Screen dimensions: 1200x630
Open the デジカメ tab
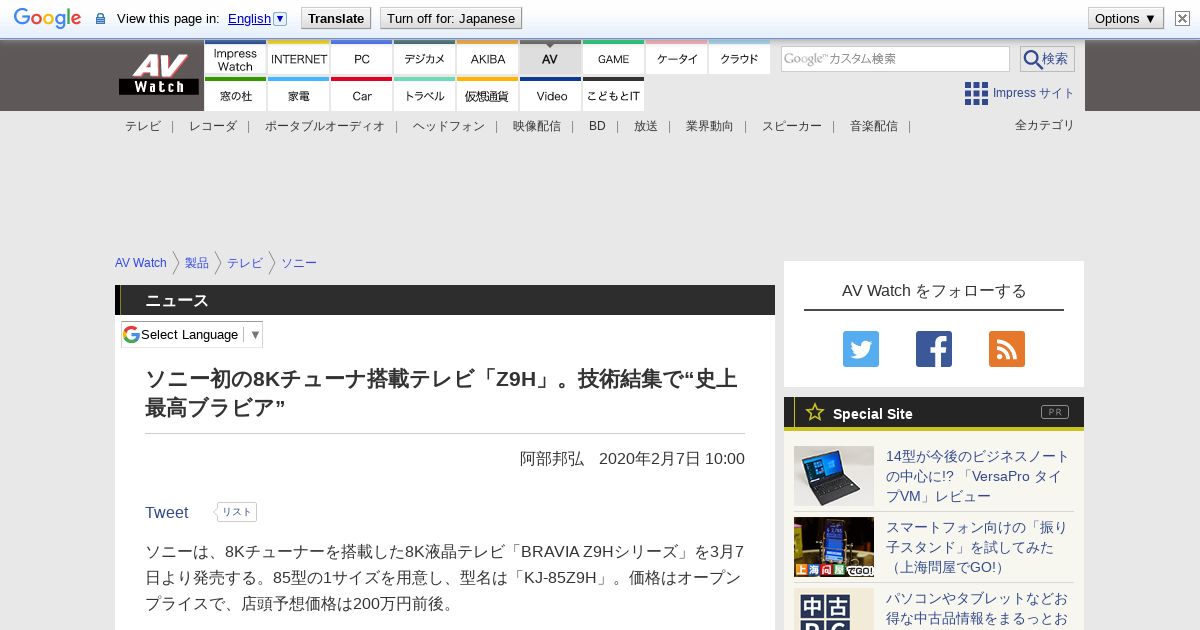pos(425,58)
